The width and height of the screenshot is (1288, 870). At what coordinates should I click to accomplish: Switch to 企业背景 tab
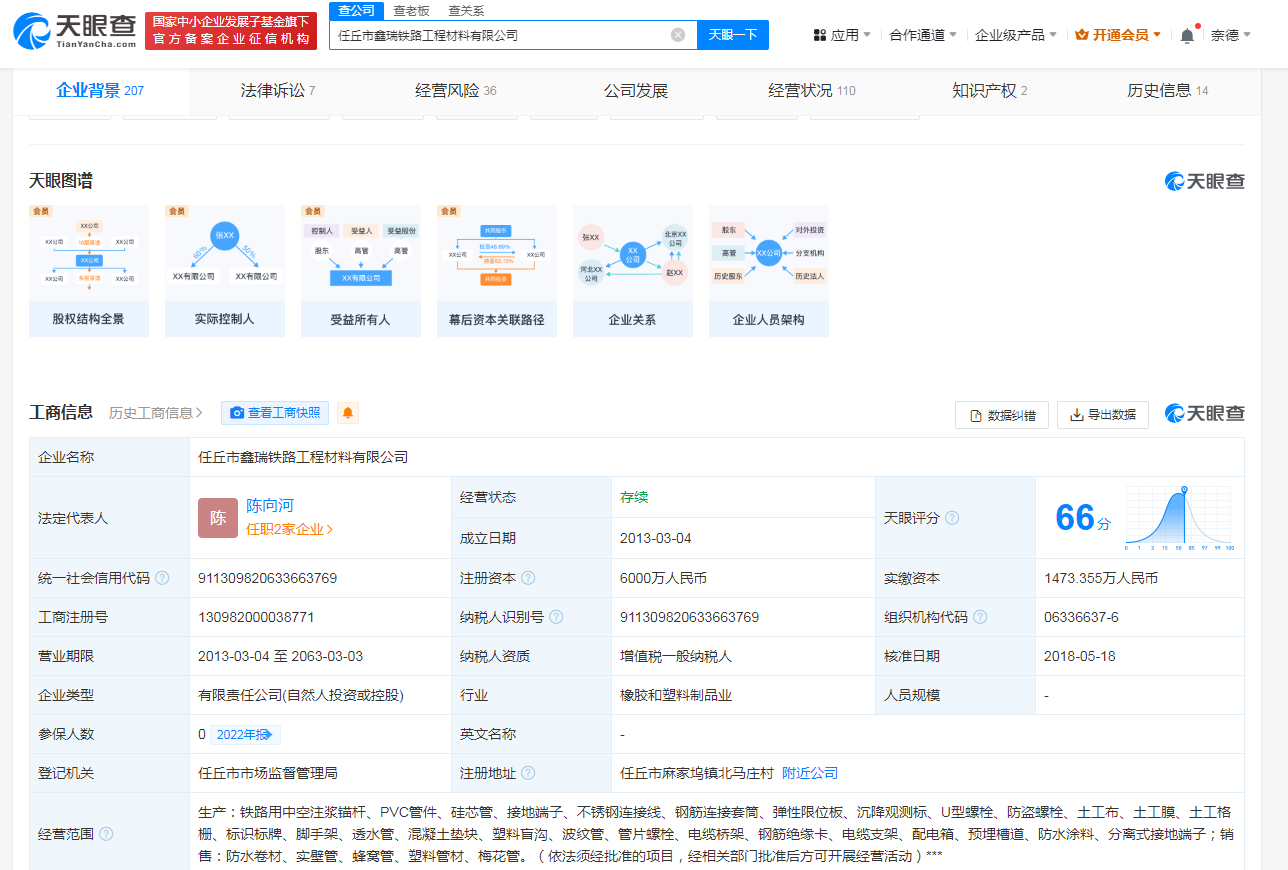100,91
